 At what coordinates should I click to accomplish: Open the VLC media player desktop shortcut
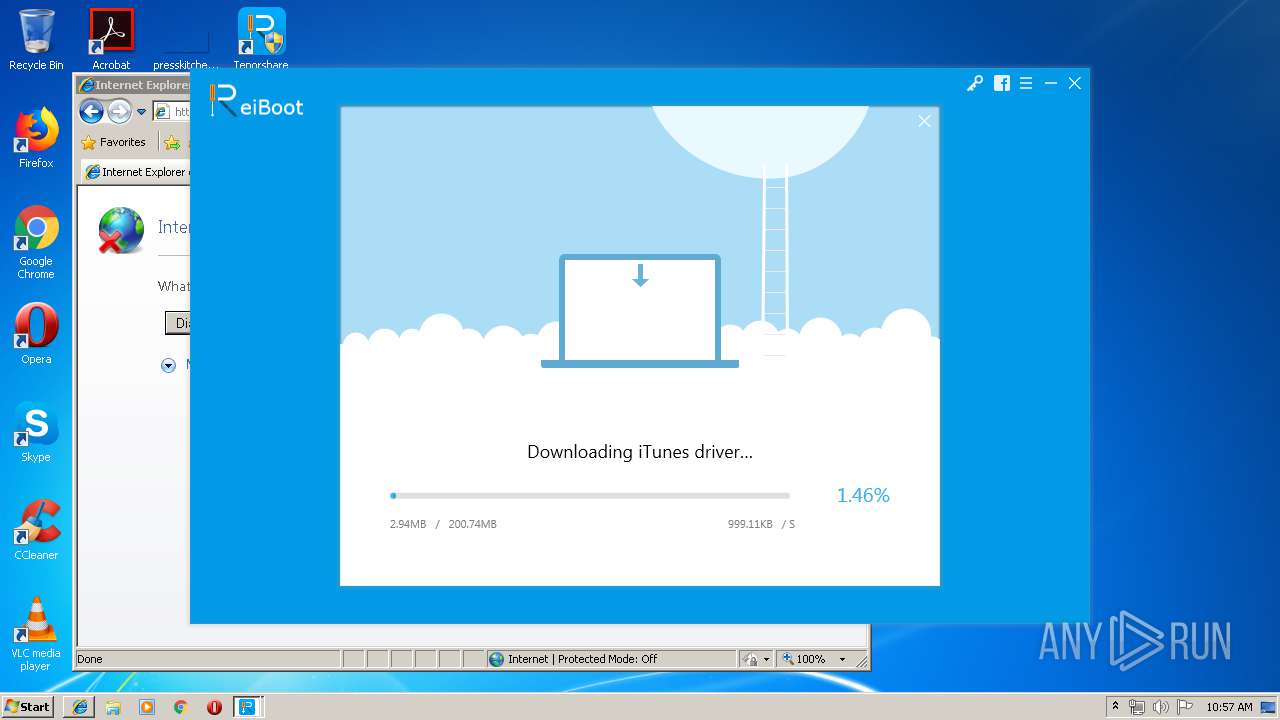point(36,634)
